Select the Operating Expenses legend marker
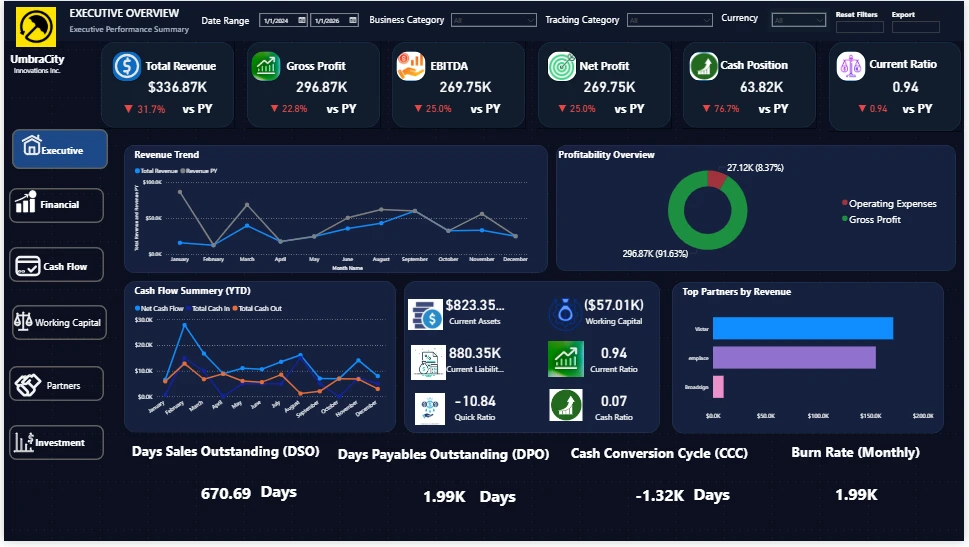This screenshot has height=547, width=969. 845,203
